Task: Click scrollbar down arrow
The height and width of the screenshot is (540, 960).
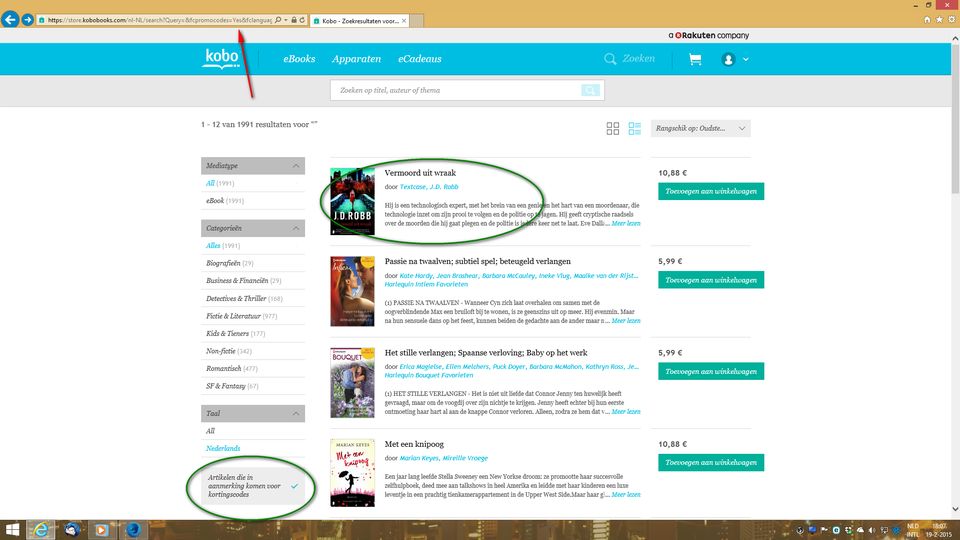Action: click(x=955, y=509)
